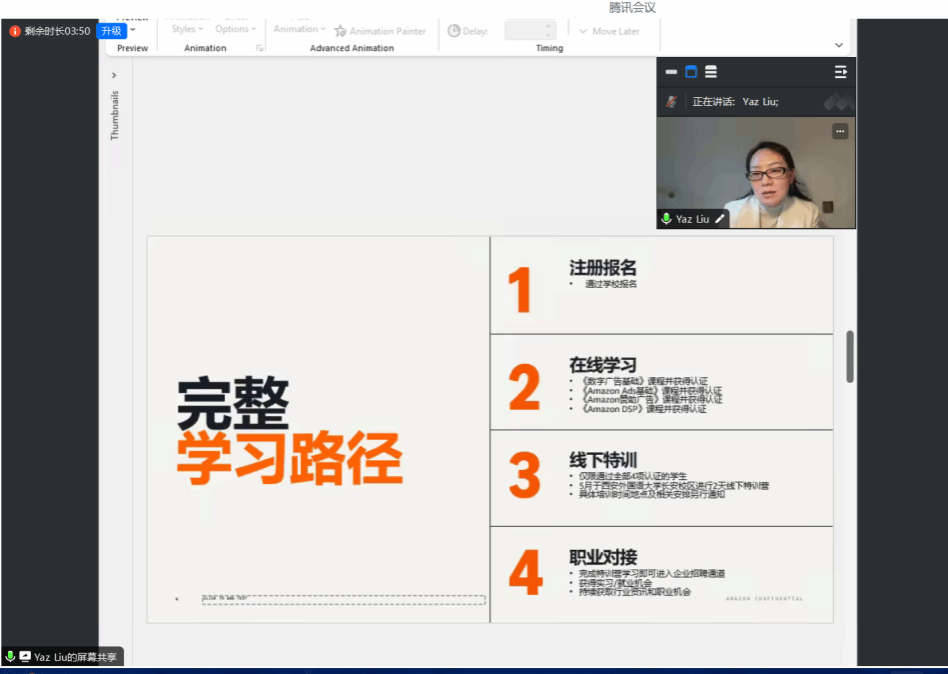Click the screen sharing icon in the status label

[25, 657]
